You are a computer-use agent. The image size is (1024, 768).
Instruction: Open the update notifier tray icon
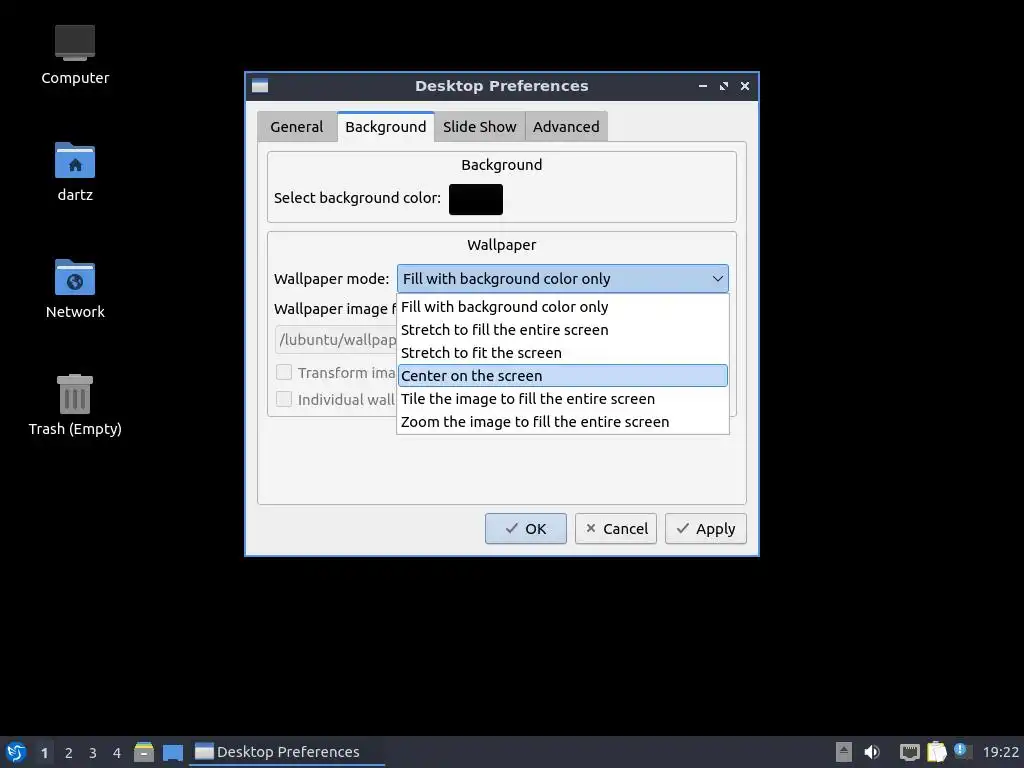pyautogui.click(x=962, y=750)
